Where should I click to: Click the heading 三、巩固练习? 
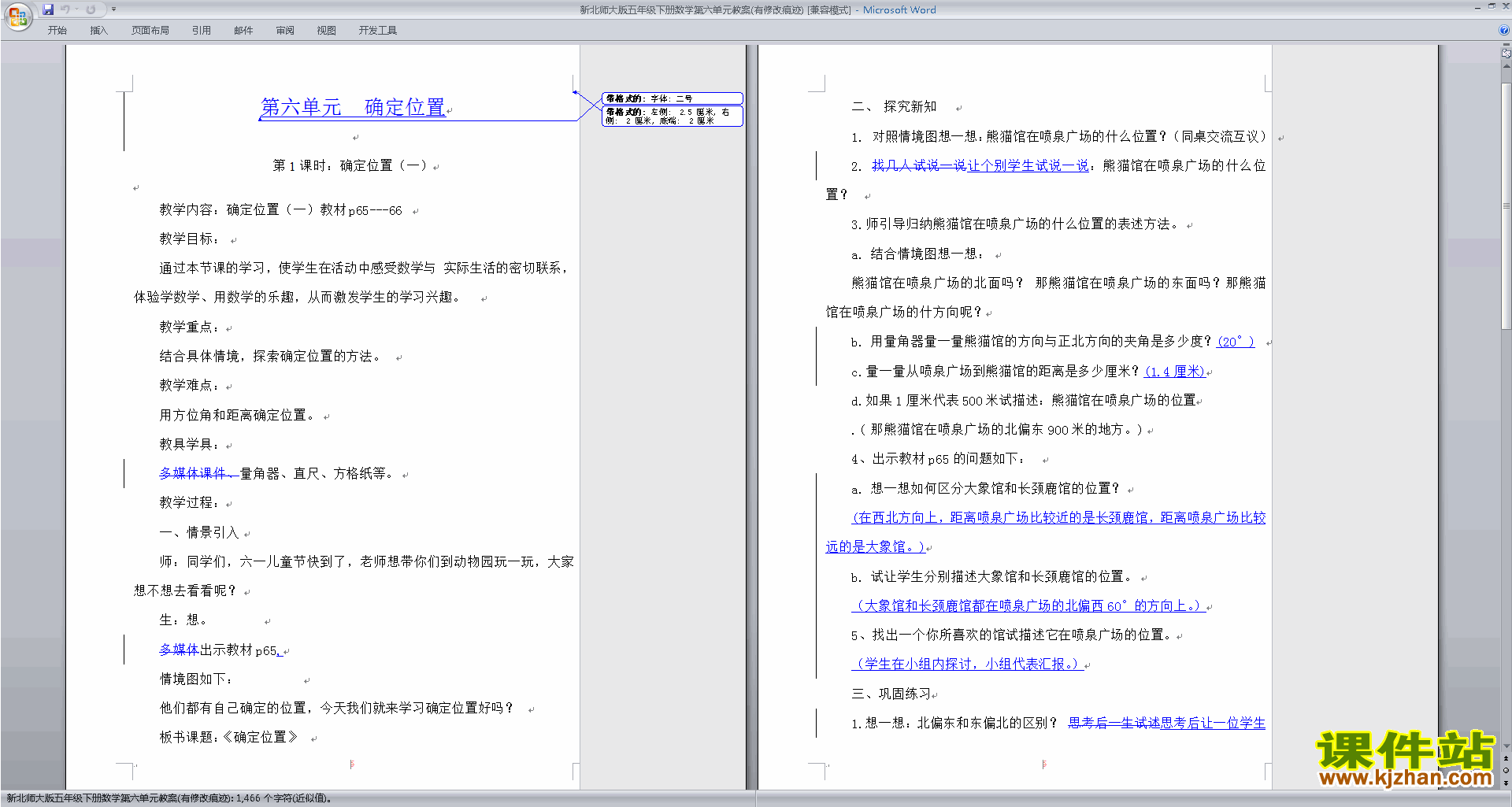coord(891,694)
